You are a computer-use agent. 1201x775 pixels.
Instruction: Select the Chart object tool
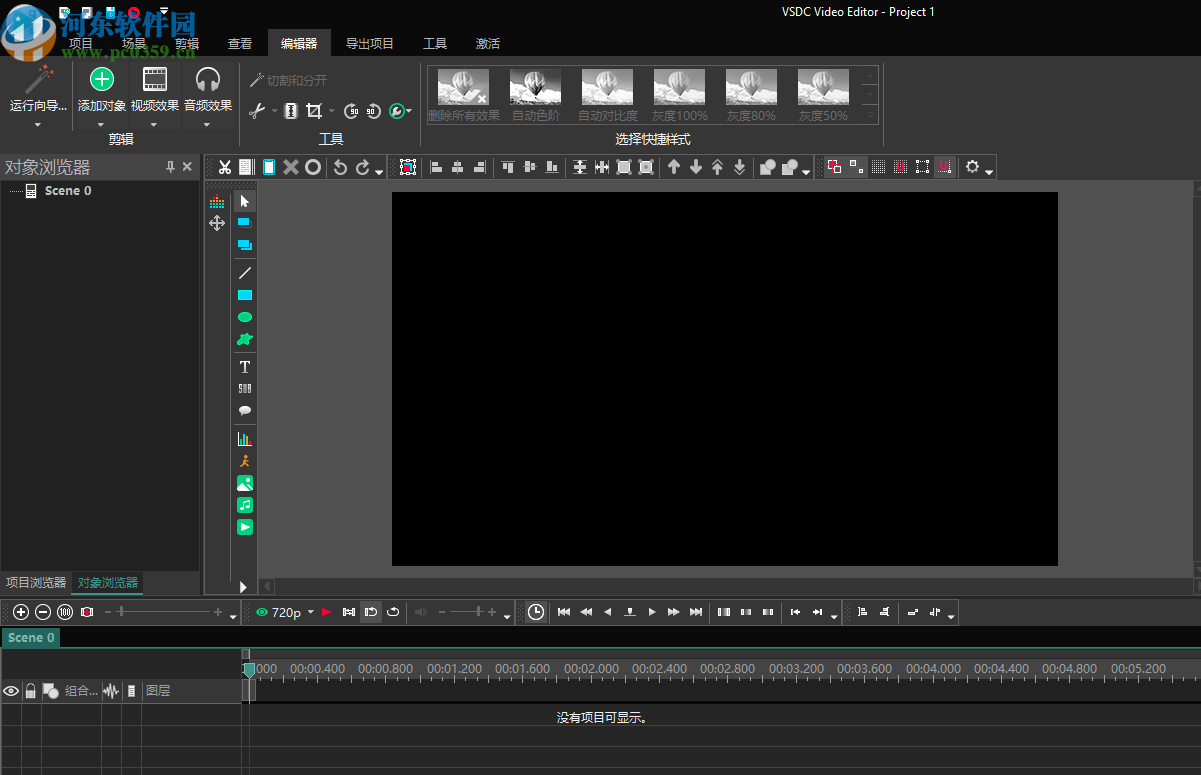click(x=244, y=437)
